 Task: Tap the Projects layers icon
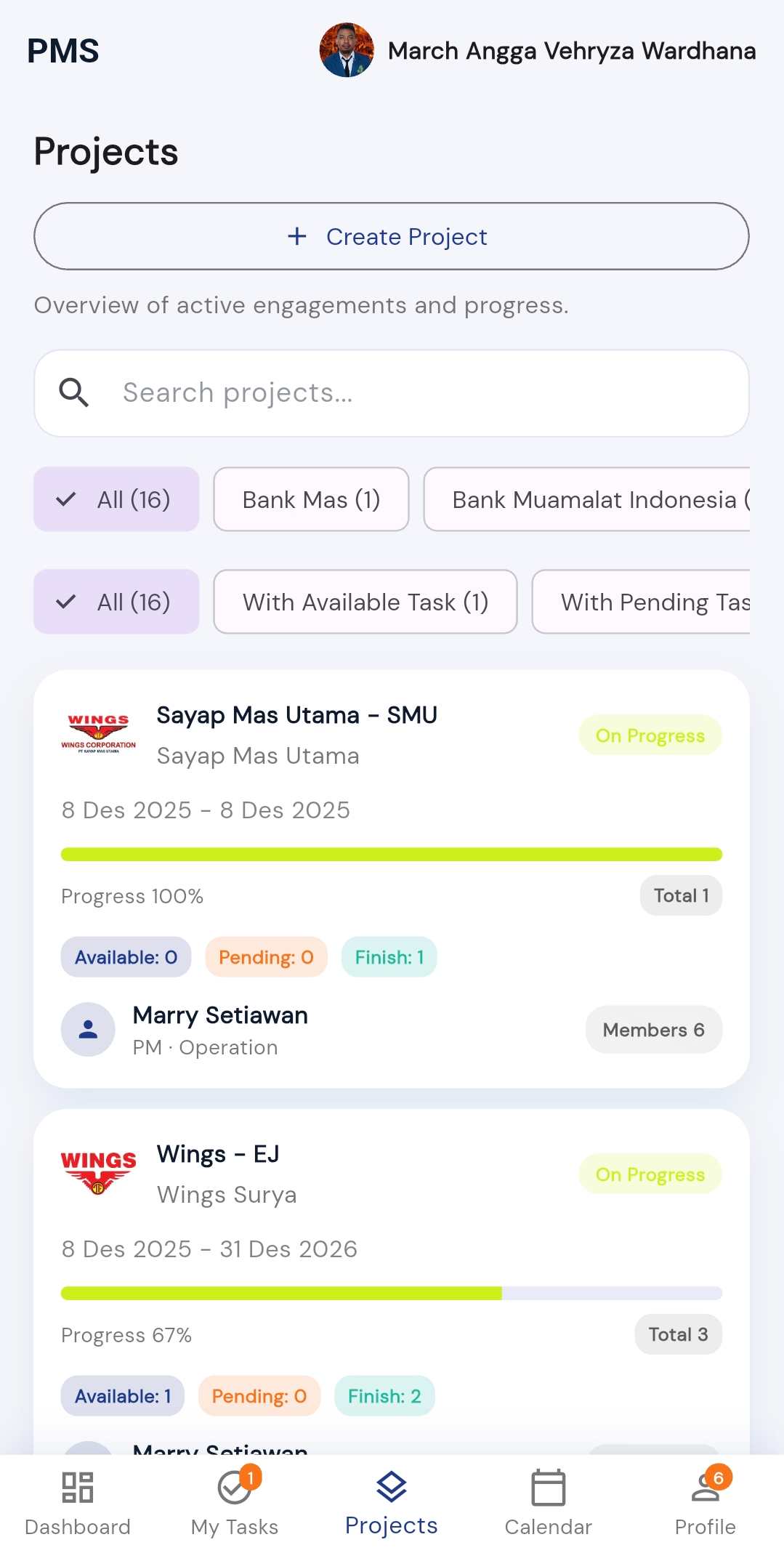coord(391,1486)
